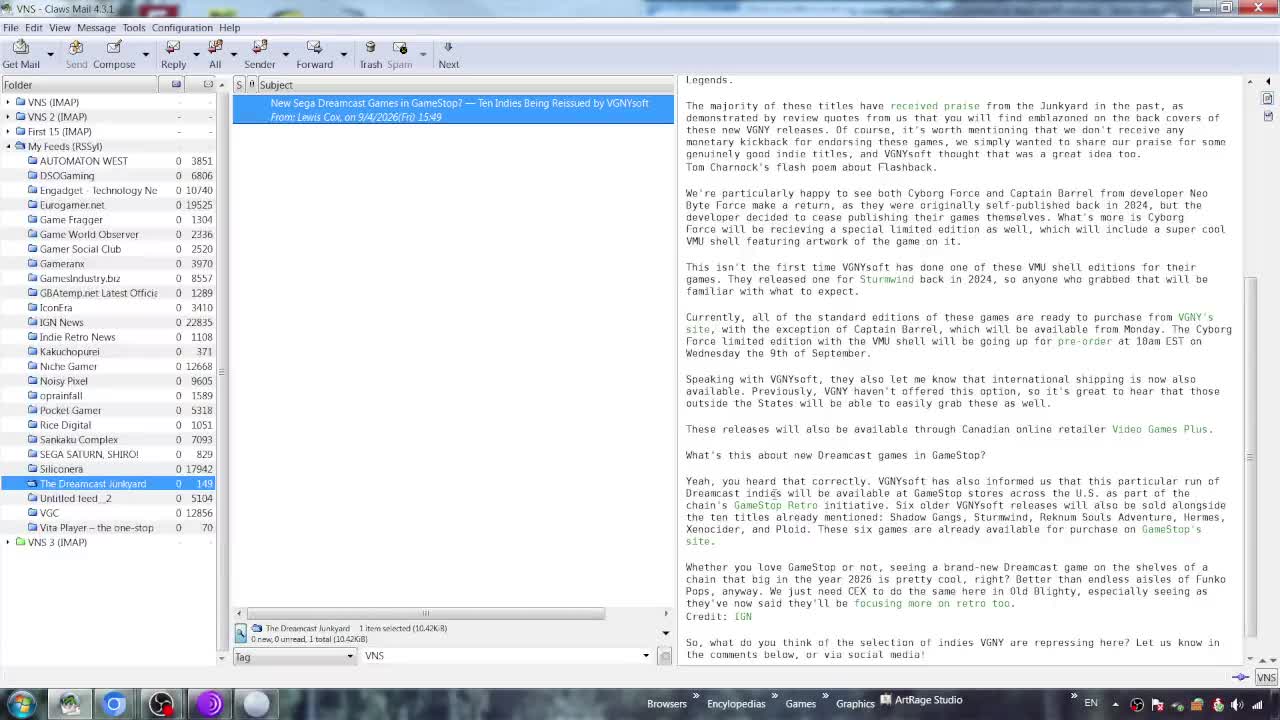This screenshot has height=720, width=1280.
Task: Sort messages by Subject column header
Action: click(467, 85)
